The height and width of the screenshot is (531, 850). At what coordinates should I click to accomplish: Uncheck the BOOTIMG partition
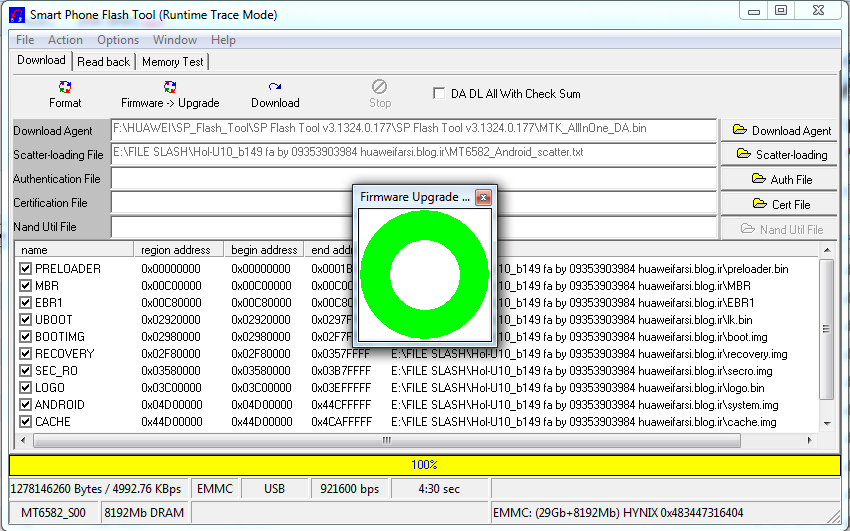[x=25, y=336]
